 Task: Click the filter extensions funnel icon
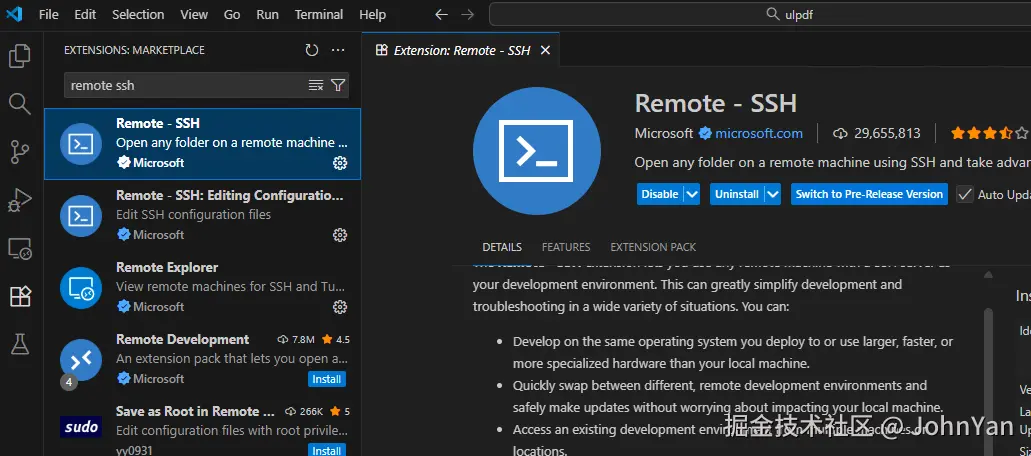[338, 85]
